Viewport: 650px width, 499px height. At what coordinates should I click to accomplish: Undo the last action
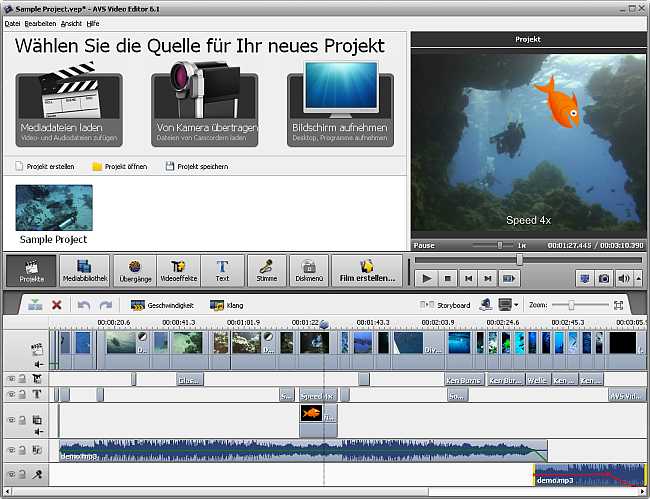[x=84, y=305]
